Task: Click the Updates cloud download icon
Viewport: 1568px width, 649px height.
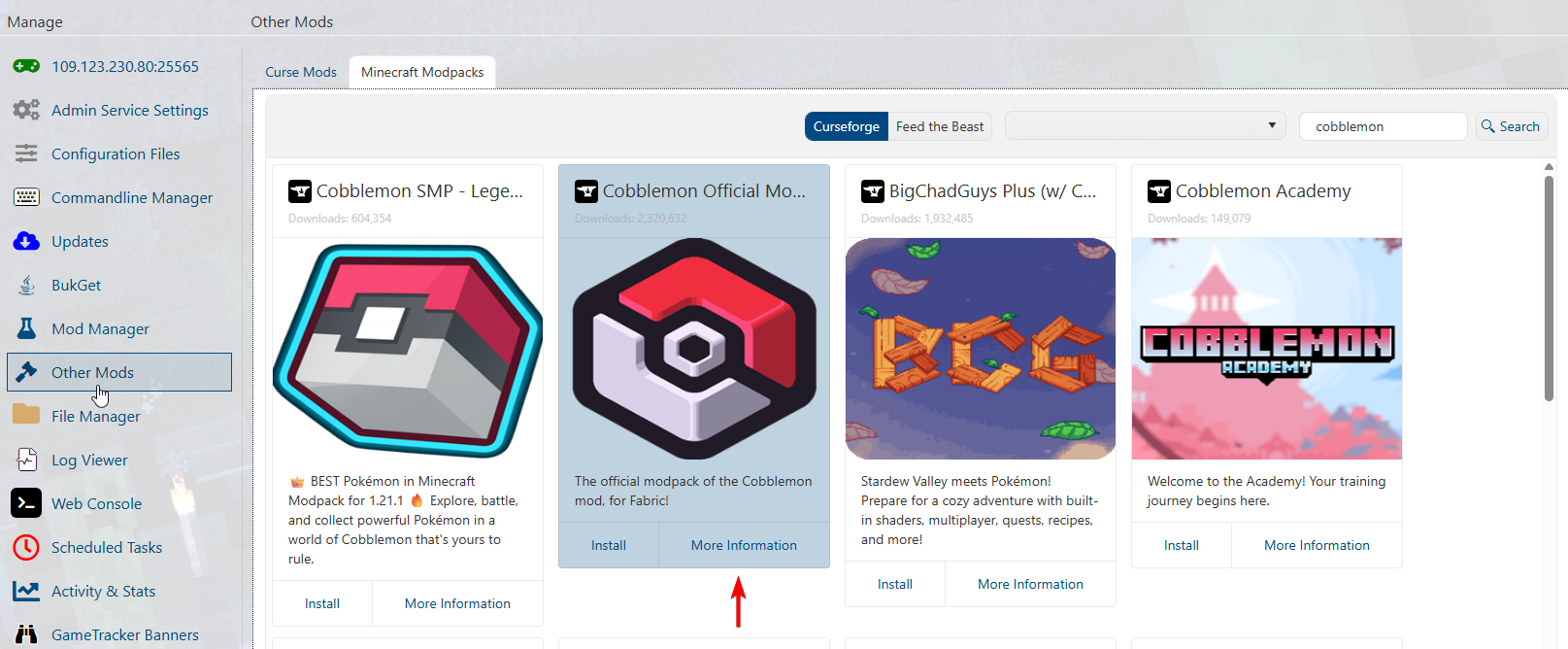Action: pos(26,241)
